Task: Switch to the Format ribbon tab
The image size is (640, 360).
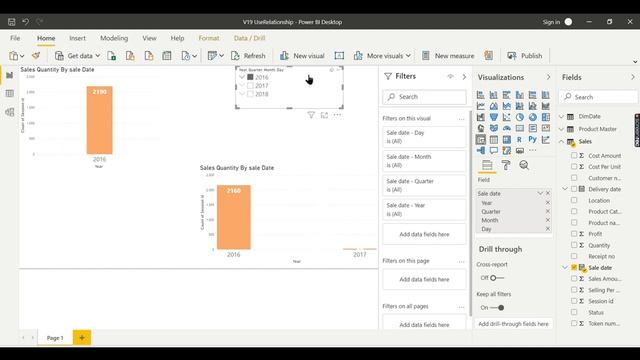Action: tap(209, 38)
